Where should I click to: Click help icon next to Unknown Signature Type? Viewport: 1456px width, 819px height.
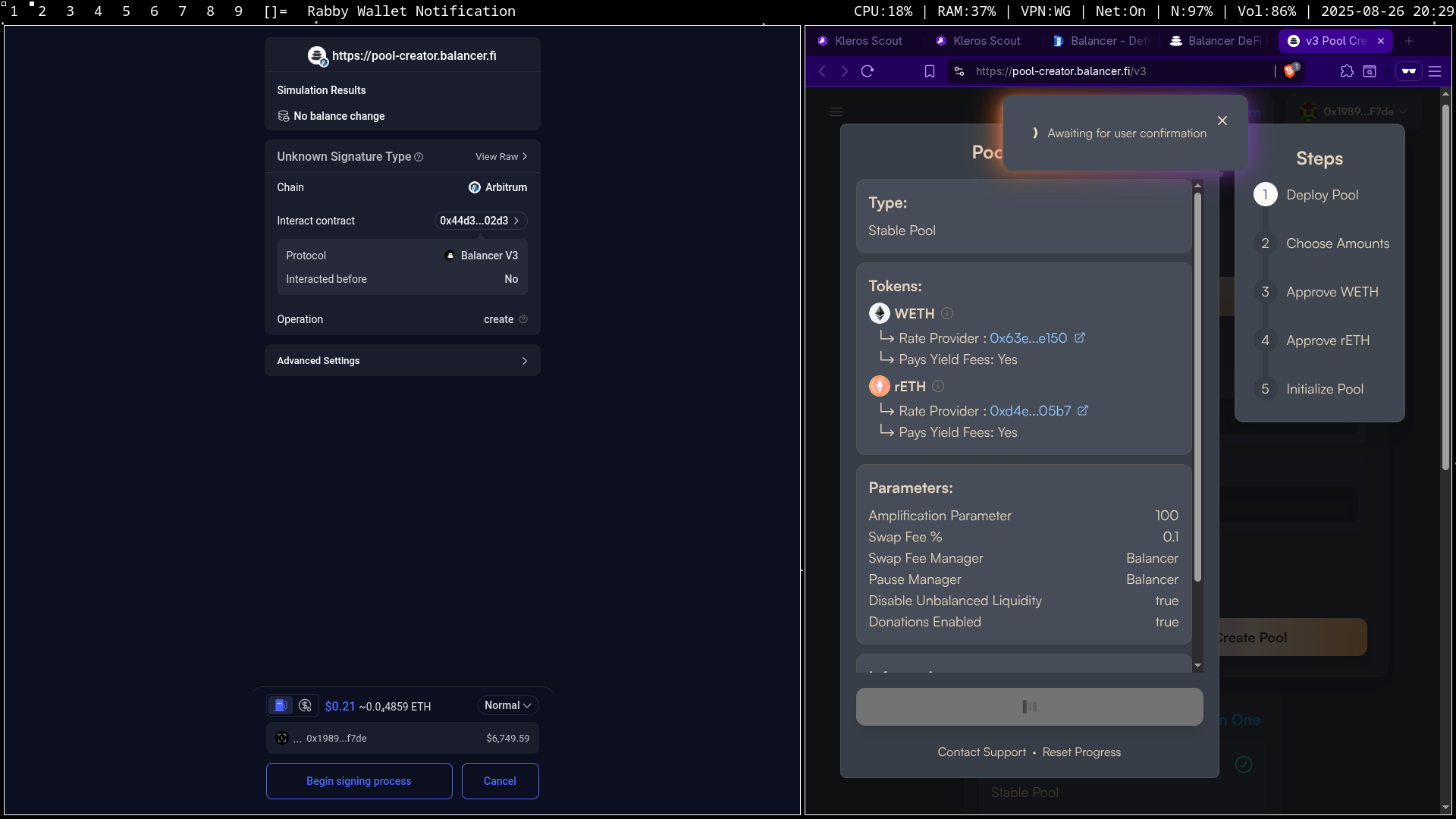click(419, 157)
